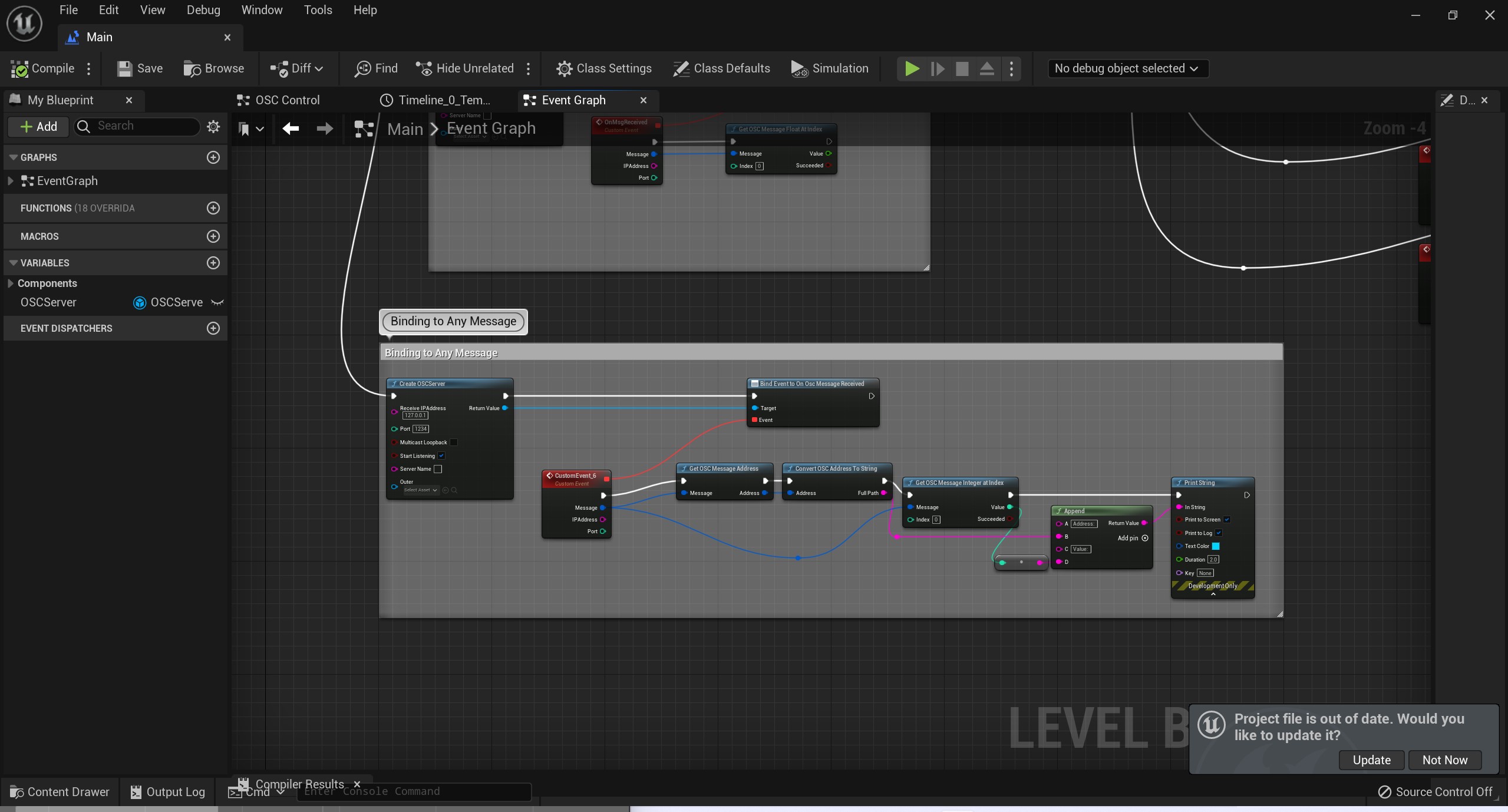Viewport: 1508px width, 812px height.
Task: Collapse the VARIABLES section
Action: point(14,263)
